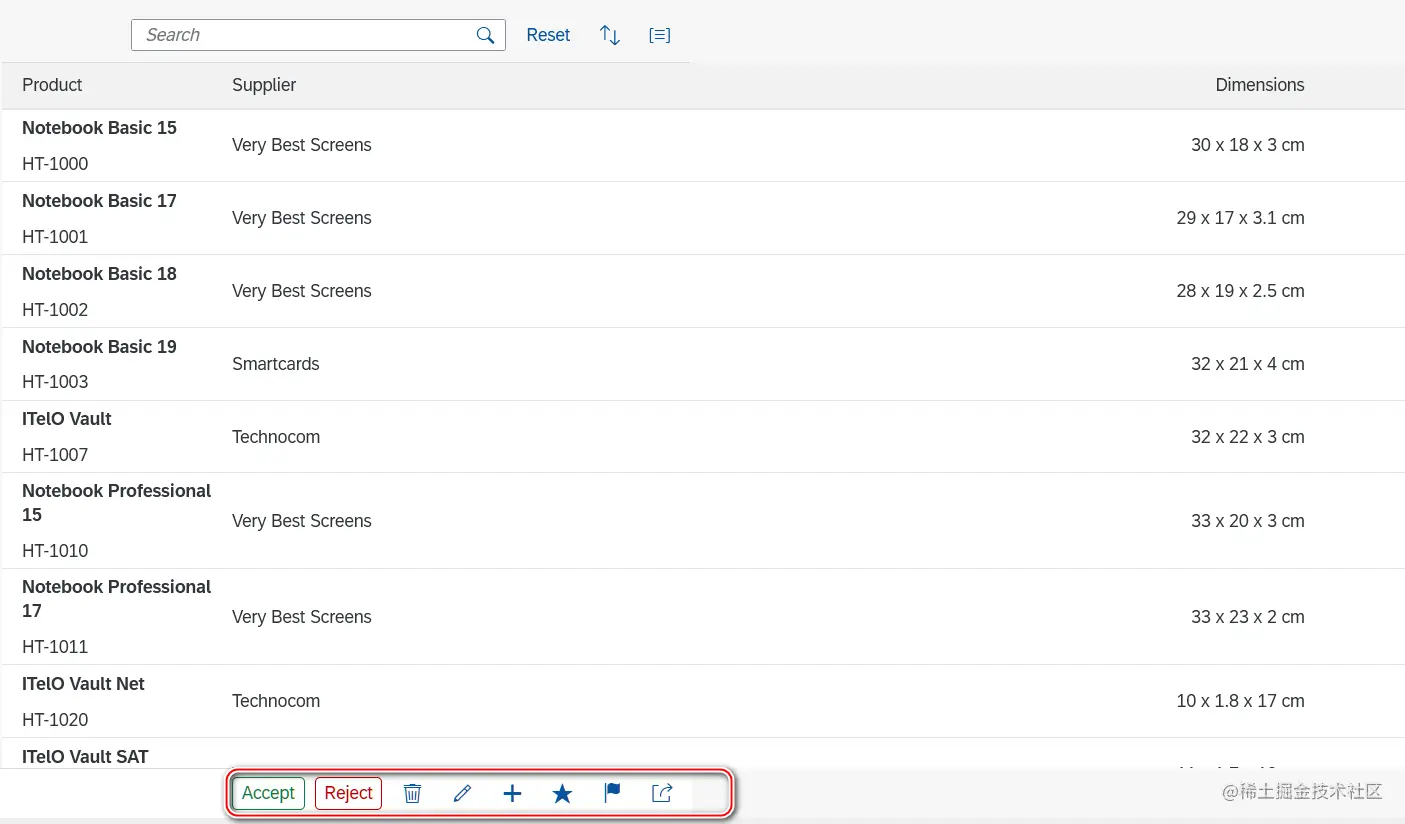Focus the Search input field
Viewport: 1405px width, 824px height.
click(318, 35)
